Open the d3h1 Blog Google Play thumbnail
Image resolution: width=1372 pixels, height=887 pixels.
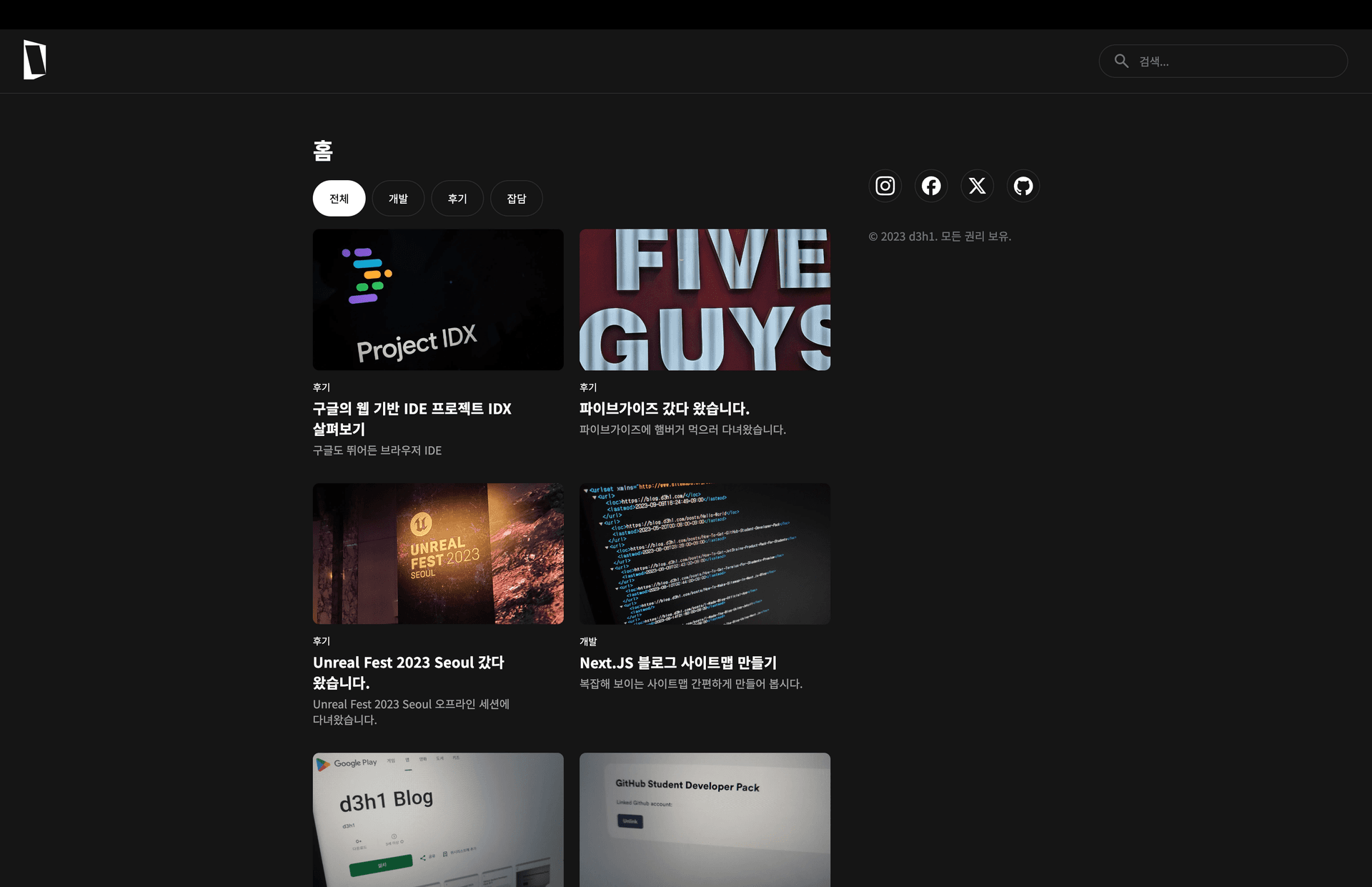tap(438, 820)
